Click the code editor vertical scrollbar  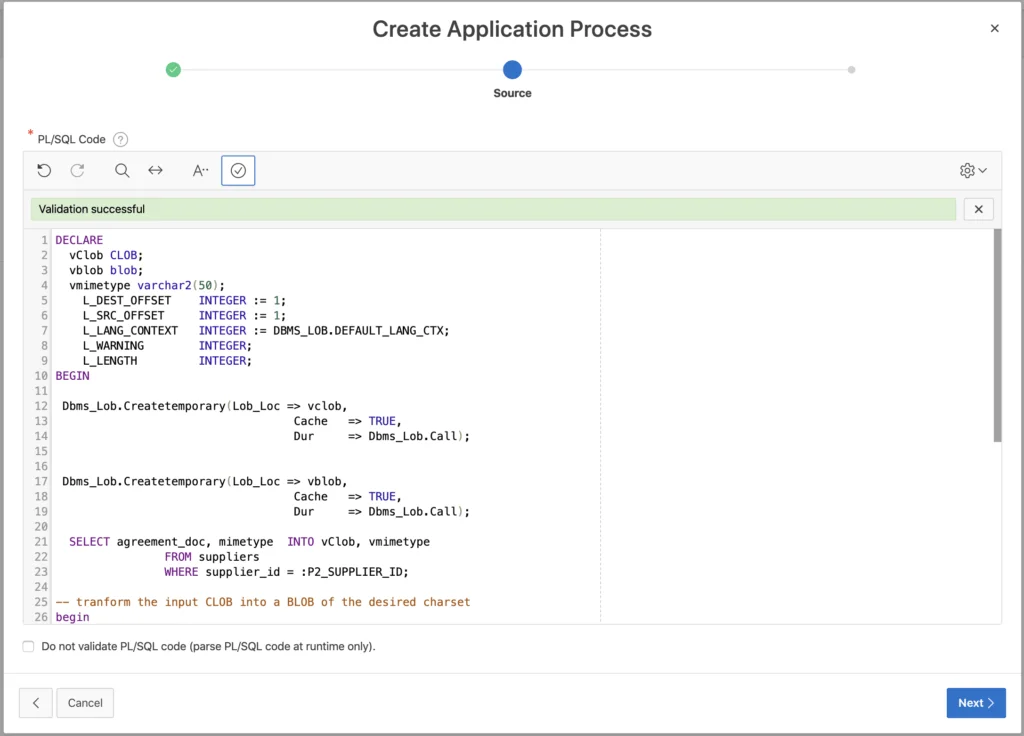(x=997, y=336)
